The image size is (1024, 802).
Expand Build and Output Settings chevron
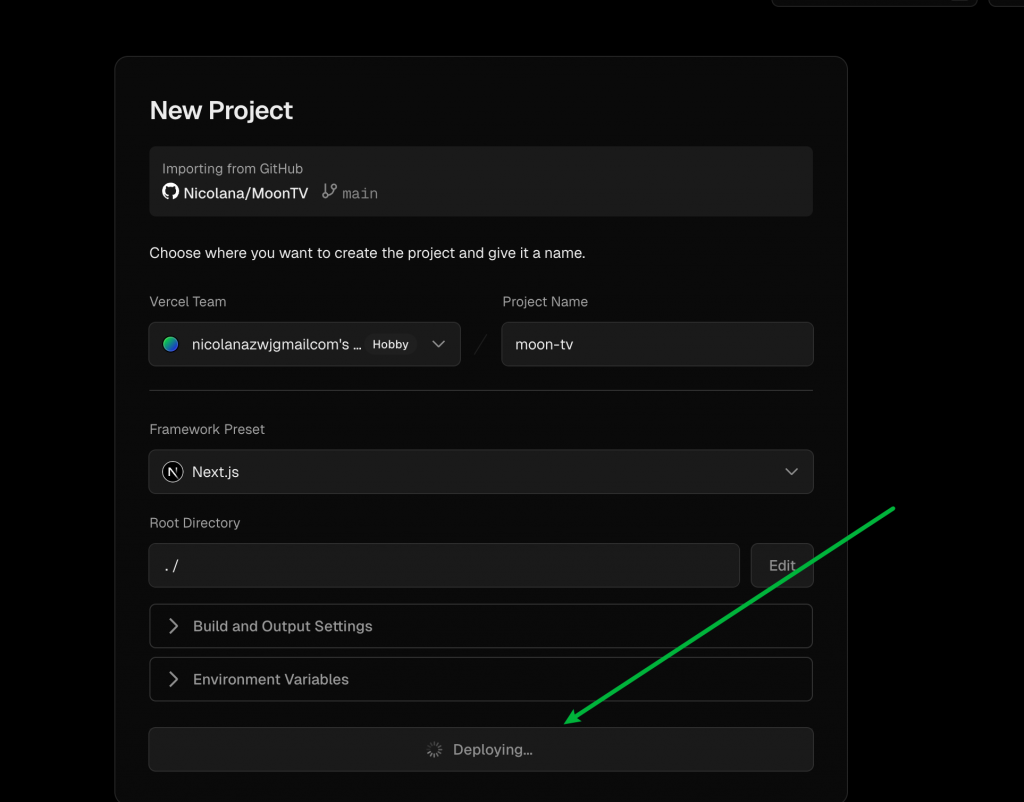pos(173,626)
